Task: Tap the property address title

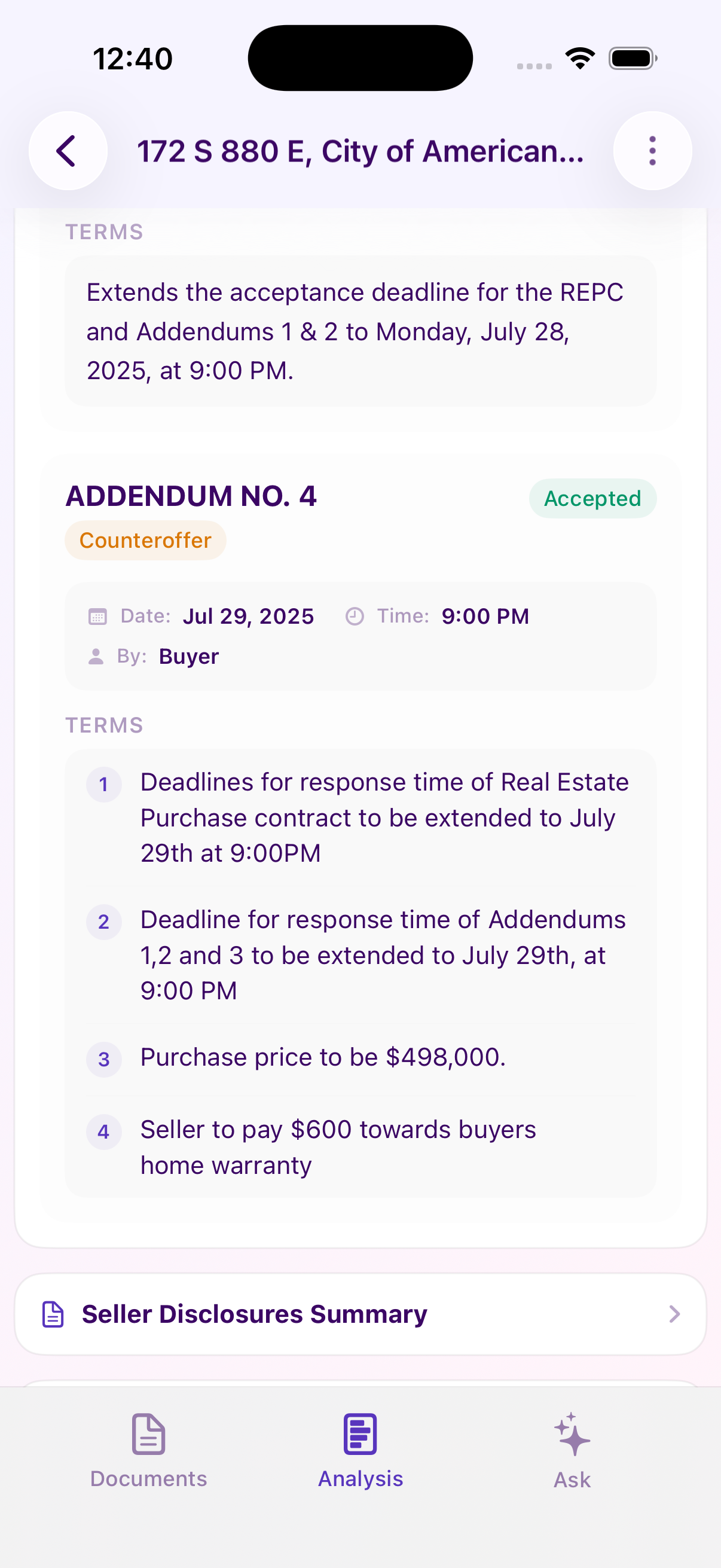Action: 360,151
